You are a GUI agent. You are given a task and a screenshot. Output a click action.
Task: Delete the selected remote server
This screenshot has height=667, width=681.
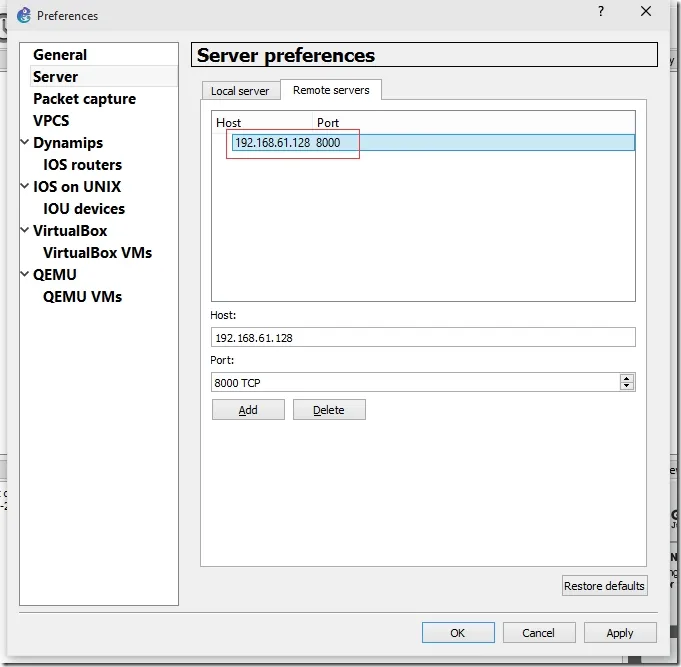coord(329,409)
